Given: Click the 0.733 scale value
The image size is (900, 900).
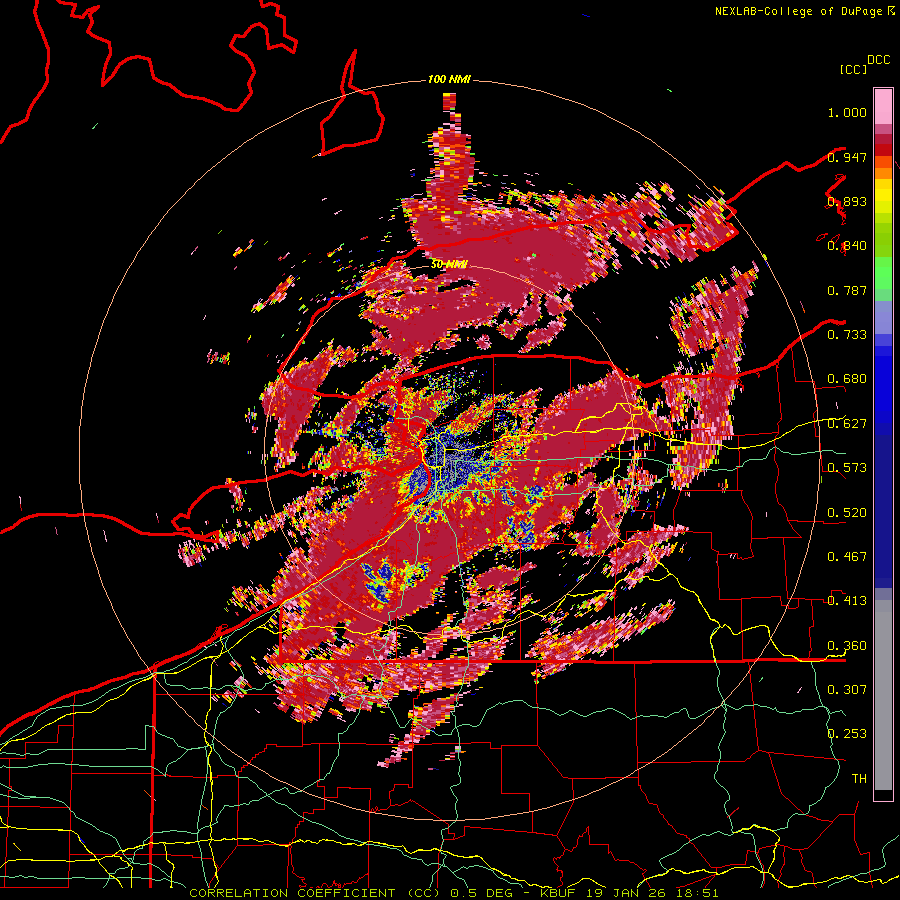Looking at the screenshot, I should (x=847, y=334).
